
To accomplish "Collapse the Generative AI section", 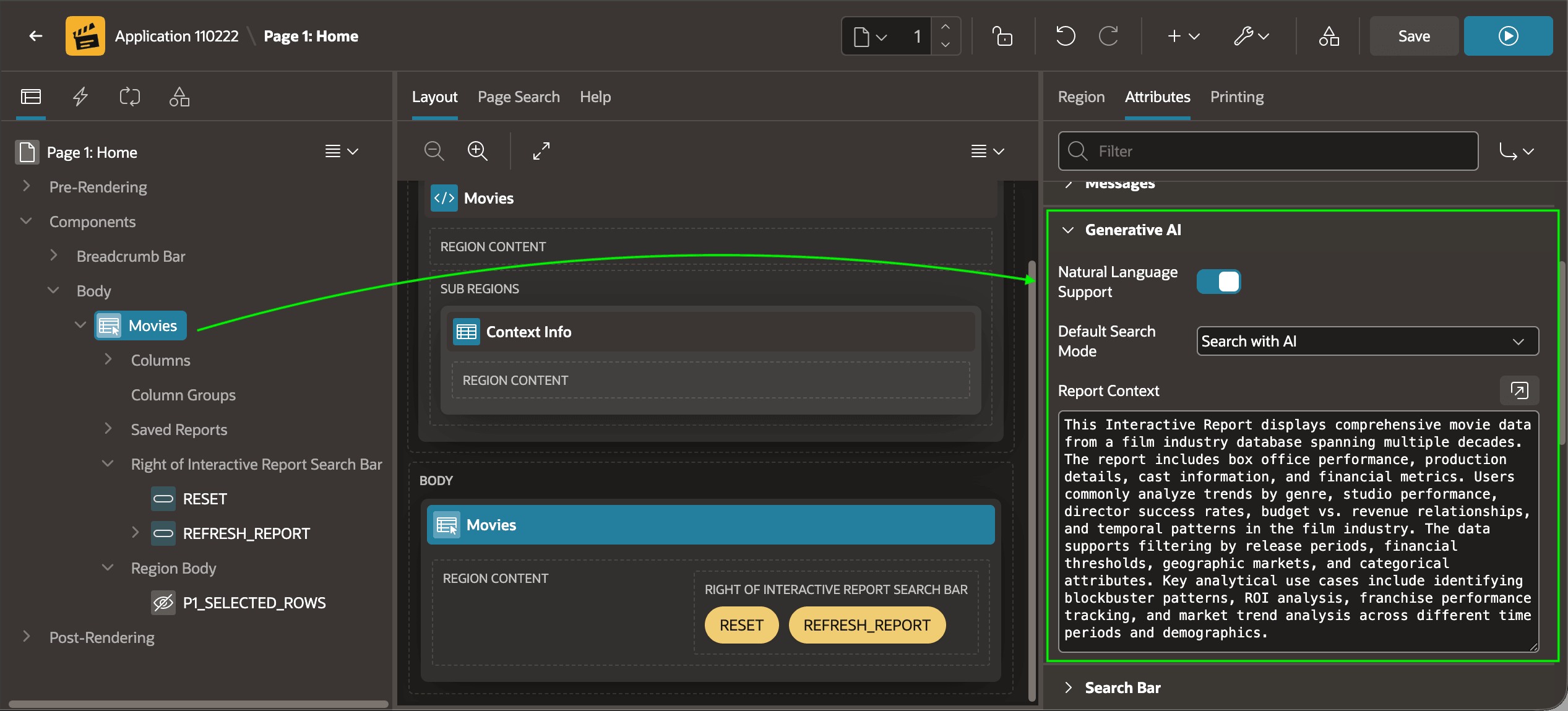I will [x=1068, y=230].
